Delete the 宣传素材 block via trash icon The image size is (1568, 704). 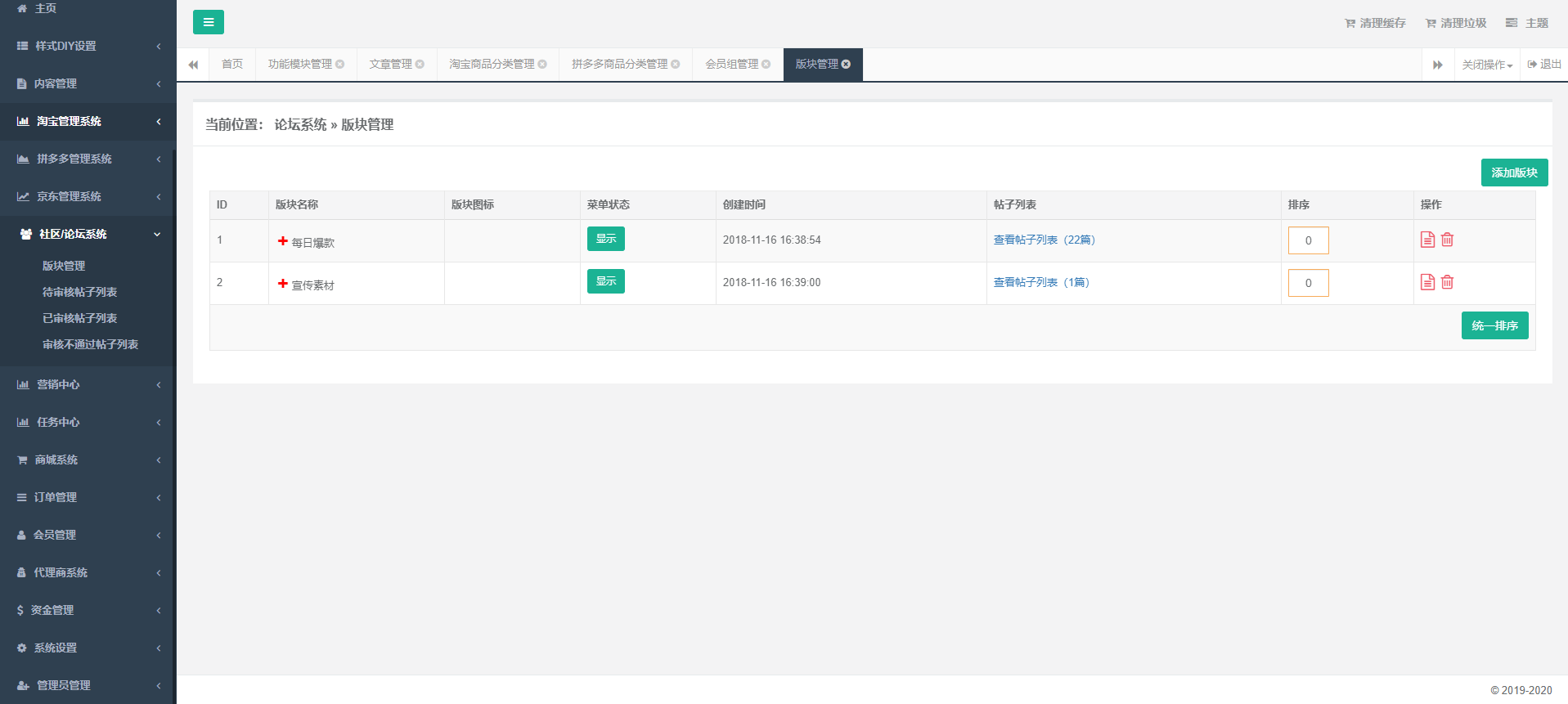point(1447,282)
